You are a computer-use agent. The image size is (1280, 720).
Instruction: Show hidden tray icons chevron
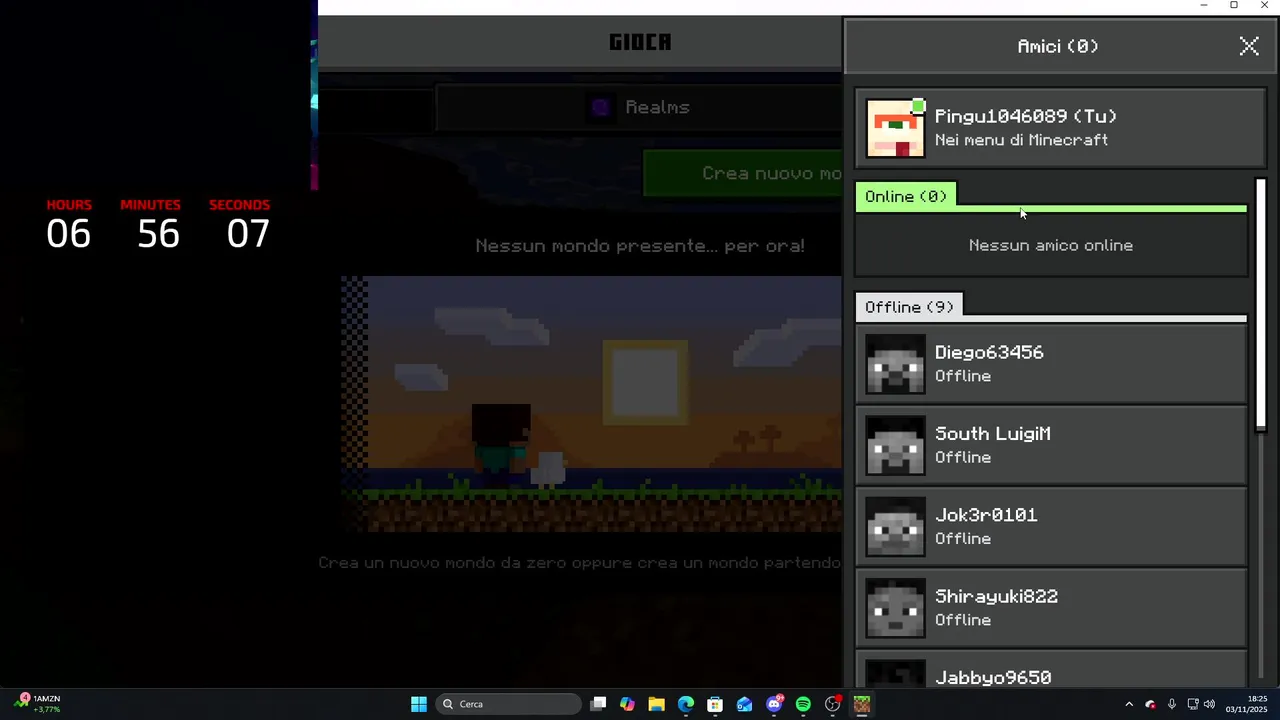coord(1129,704)
